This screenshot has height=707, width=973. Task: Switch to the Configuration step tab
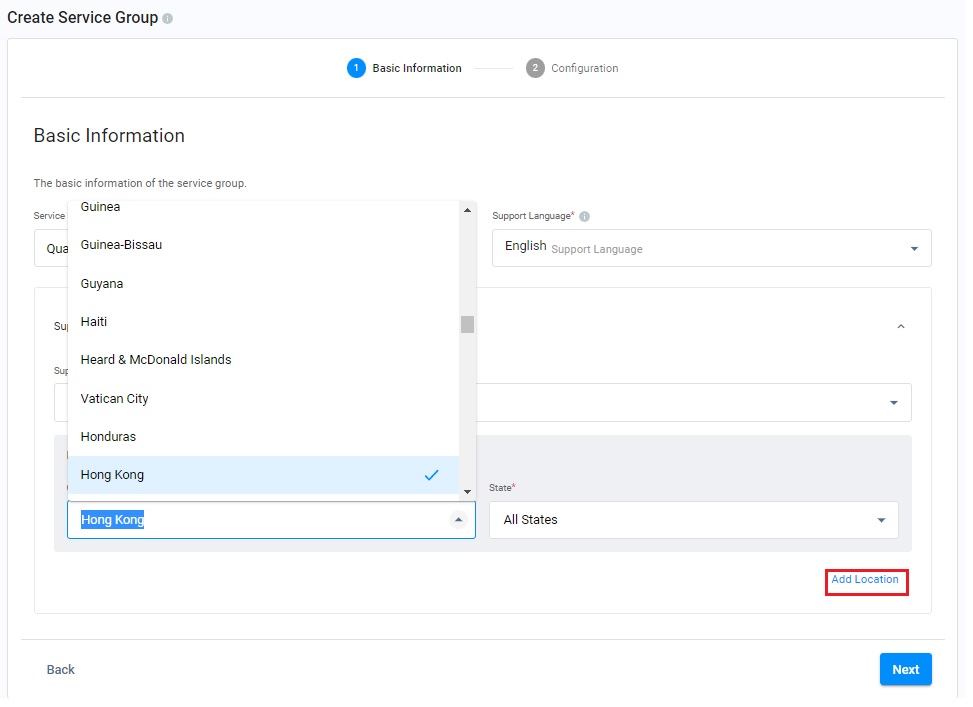[584, 68]
